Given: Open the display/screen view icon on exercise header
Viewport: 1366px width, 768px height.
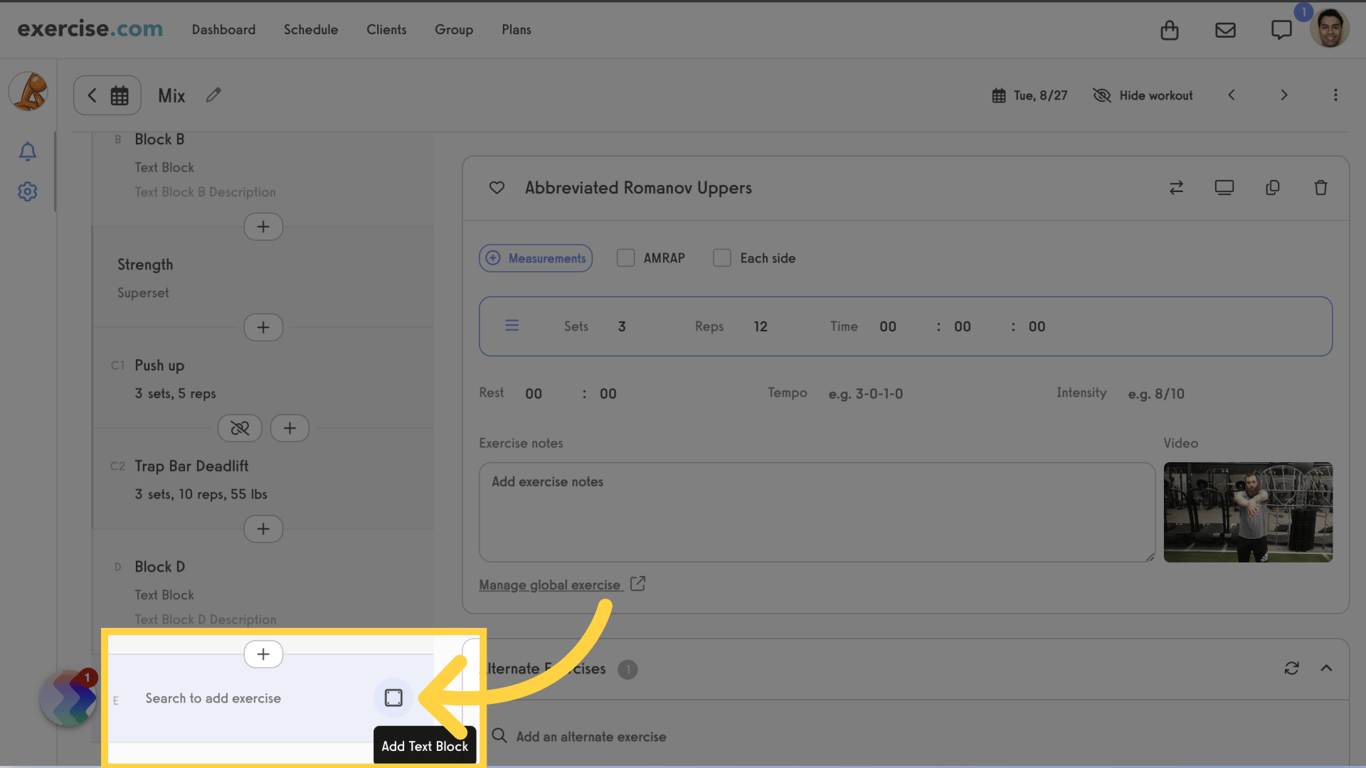Looking at the screenshot, I should point(1224,187).
